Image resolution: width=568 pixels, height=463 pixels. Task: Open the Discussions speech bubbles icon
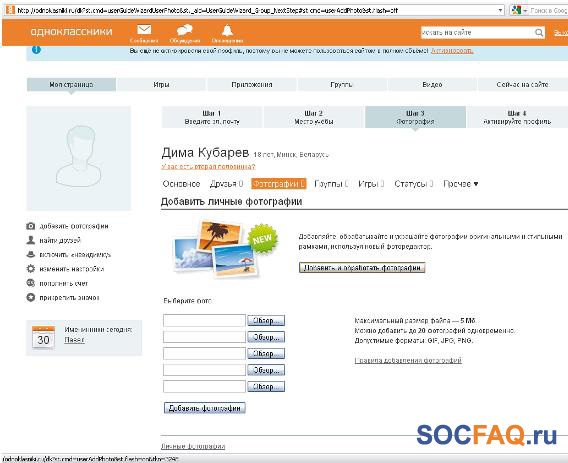click(184, 30)
